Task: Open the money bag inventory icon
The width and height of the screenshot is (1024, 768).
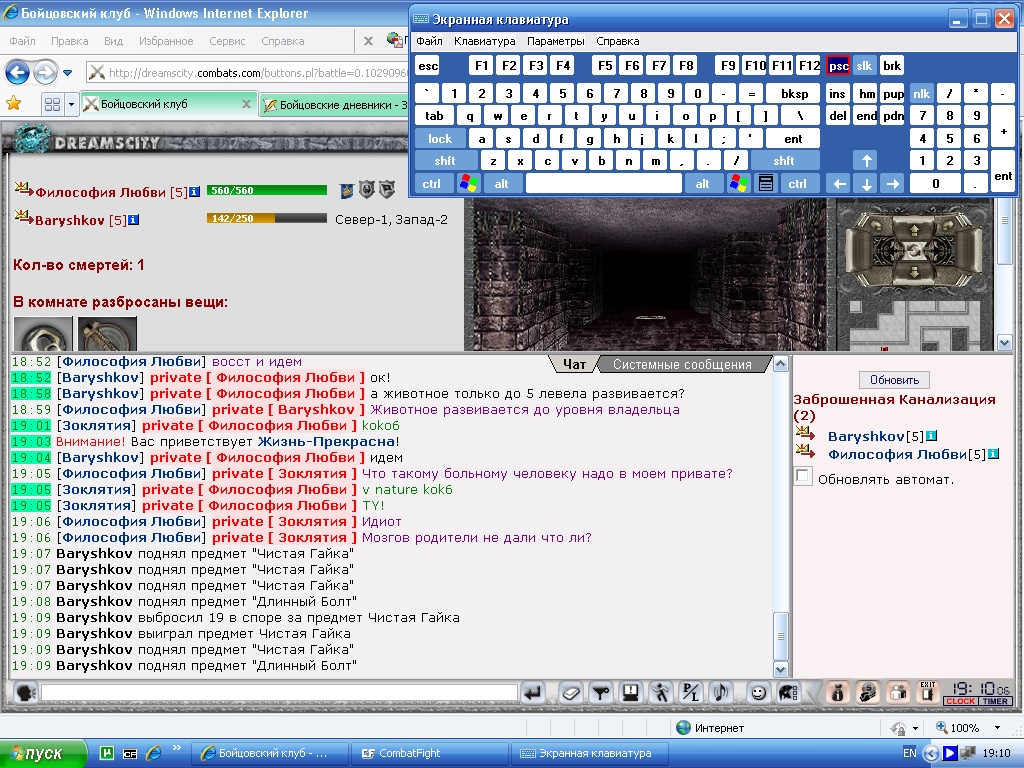Action: 838,693
